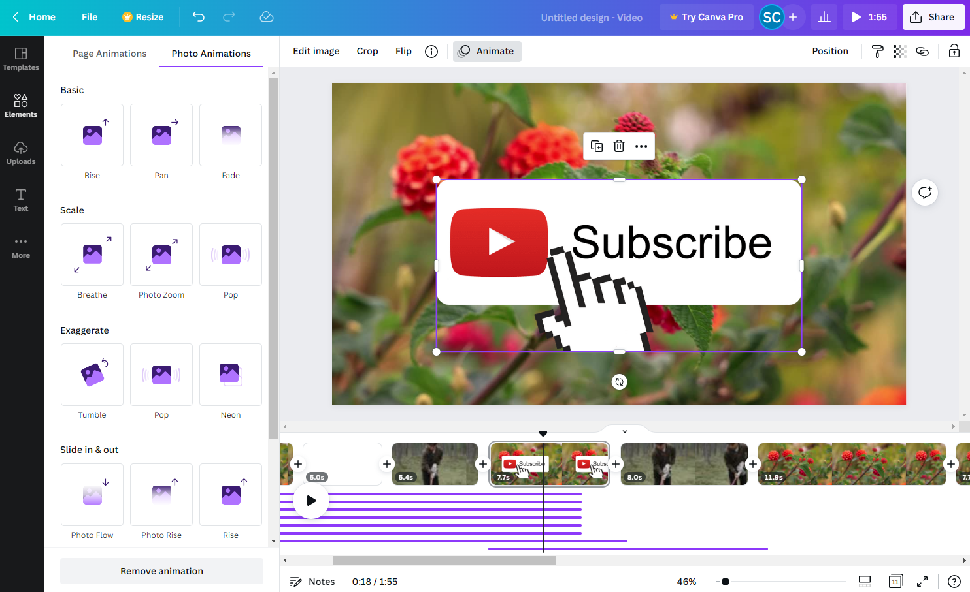Click the Remove animation button
Image resolution: width=970 pixels, height=592 pixels.
point(161,571)
